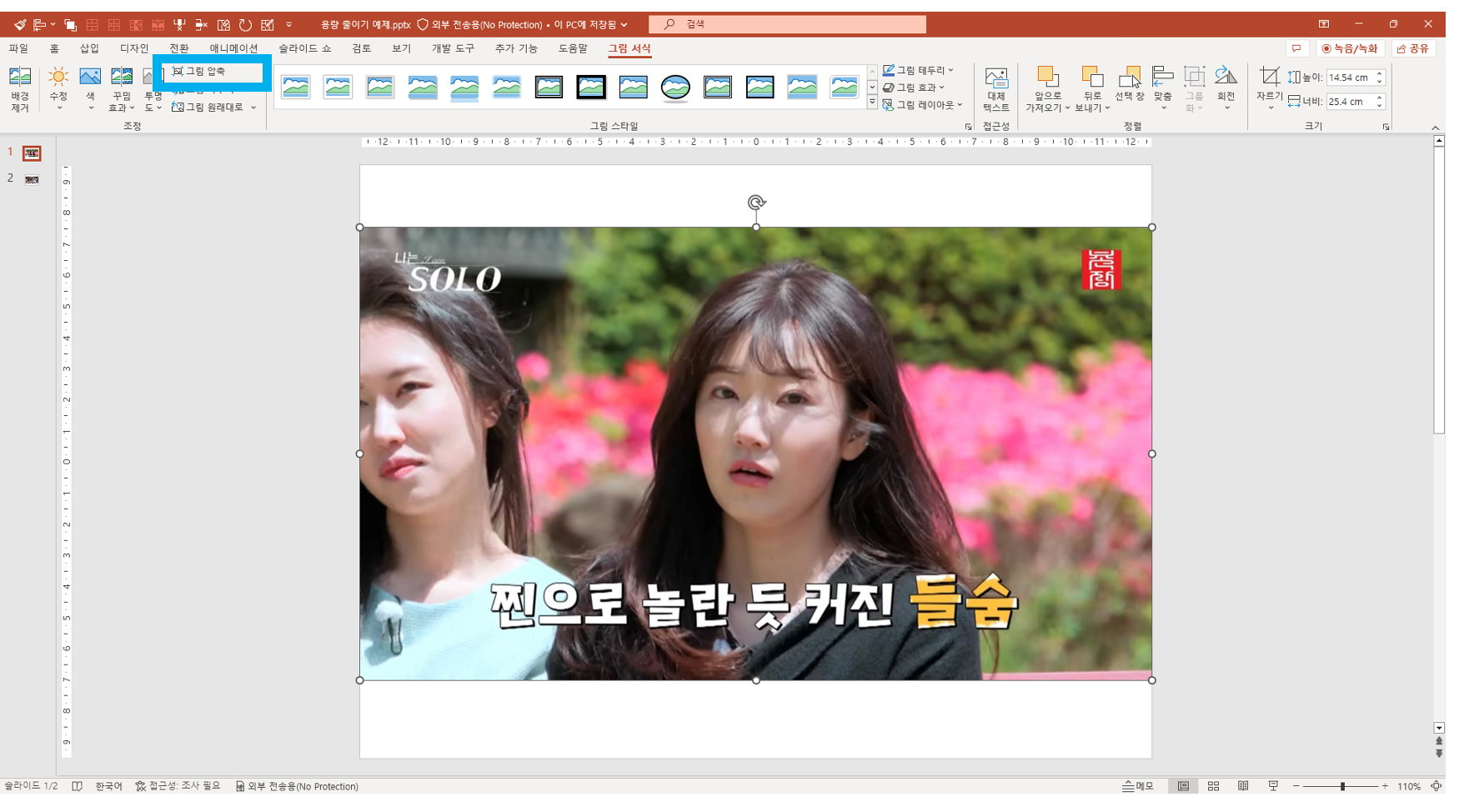Screen dimensions: 1464x812
Task: Open 그림 테두리 (Picture Border) dropdown
Action: point(918,70)
